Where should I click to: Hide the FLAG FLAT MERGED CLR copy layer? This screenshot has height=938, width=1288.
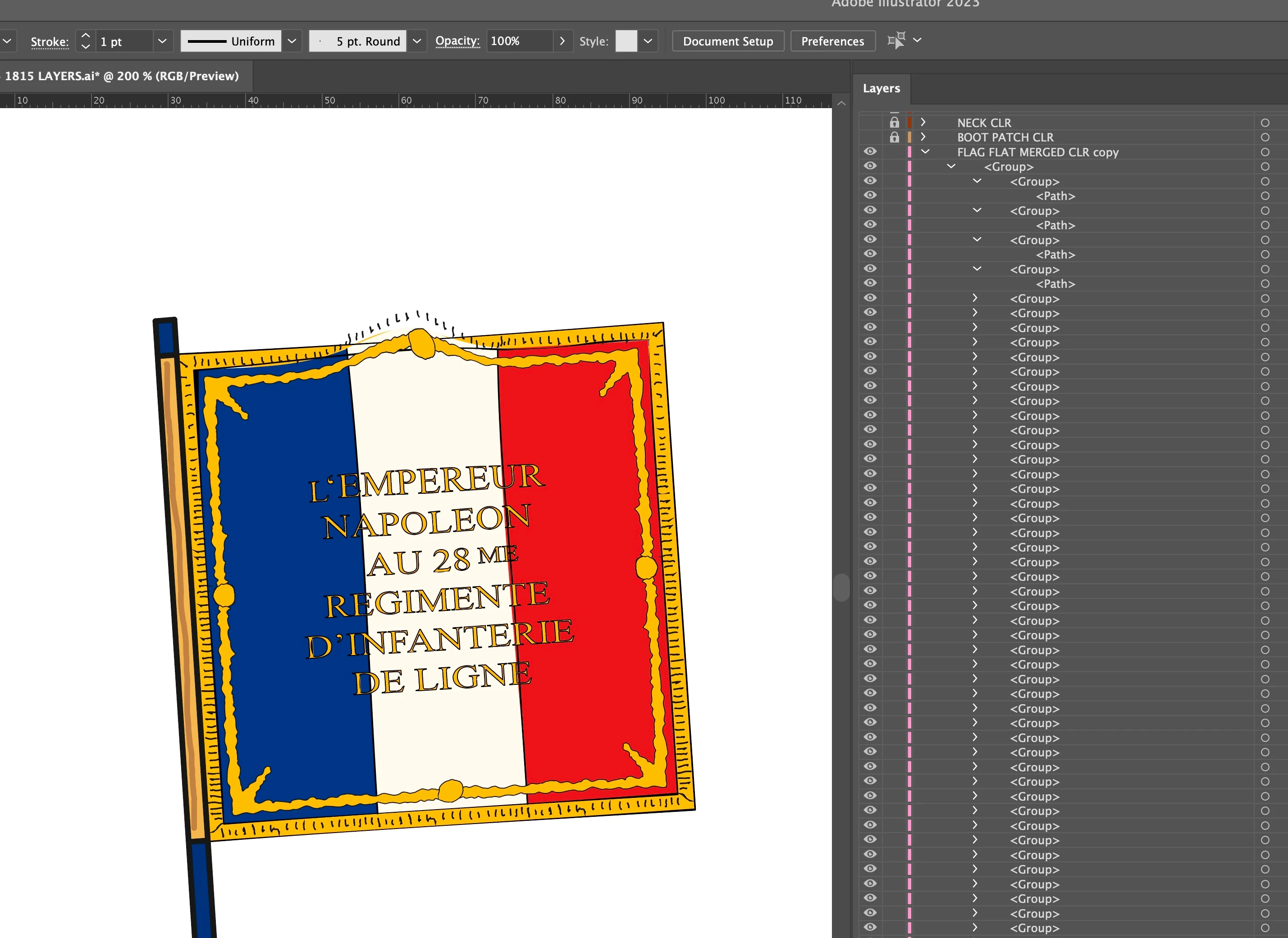[870, 151]
